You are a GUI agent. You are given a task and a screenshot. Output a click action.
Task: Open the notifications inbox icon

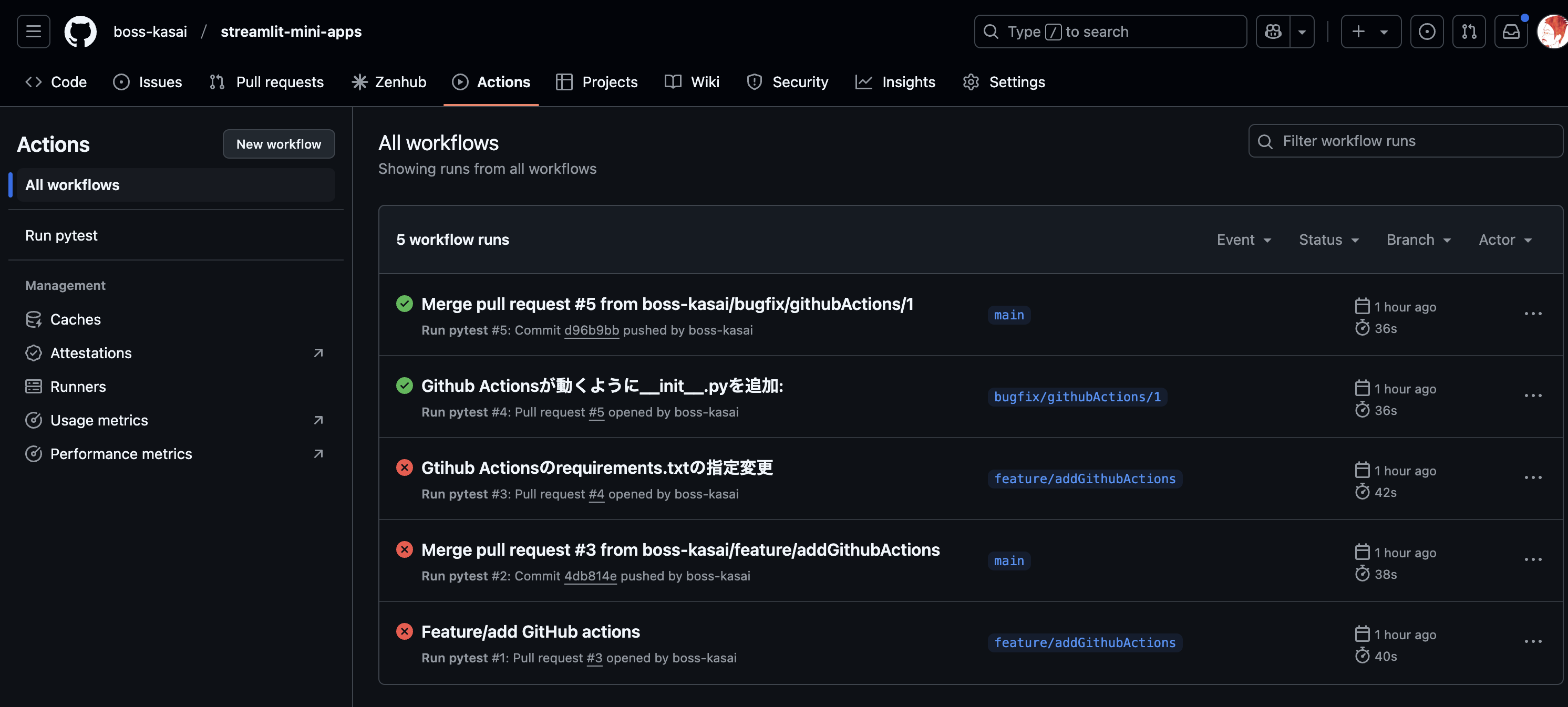(x=1511, y=31)
